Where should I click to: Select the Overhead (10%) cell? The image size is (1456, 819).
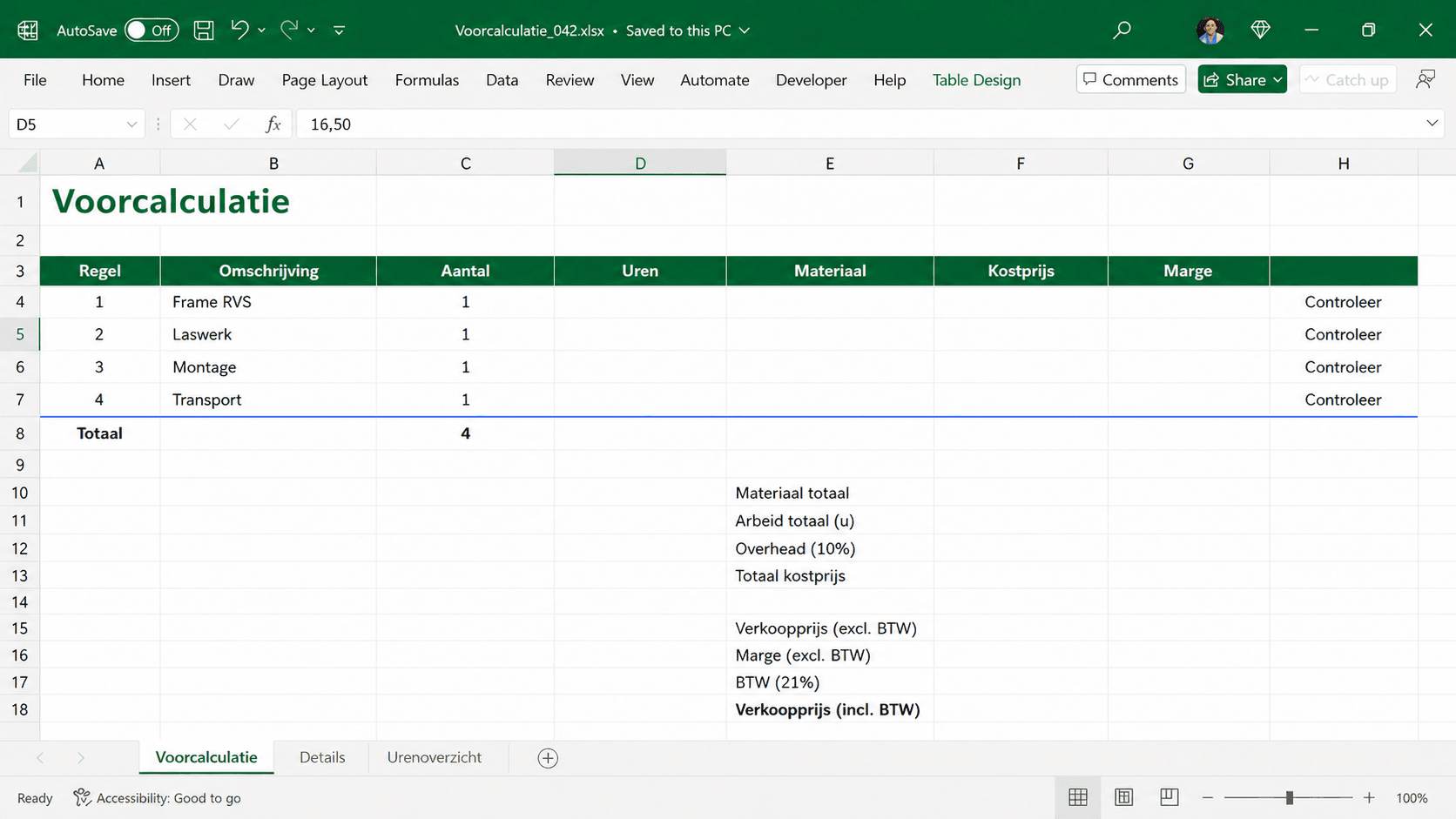click(x=829, y=548)
